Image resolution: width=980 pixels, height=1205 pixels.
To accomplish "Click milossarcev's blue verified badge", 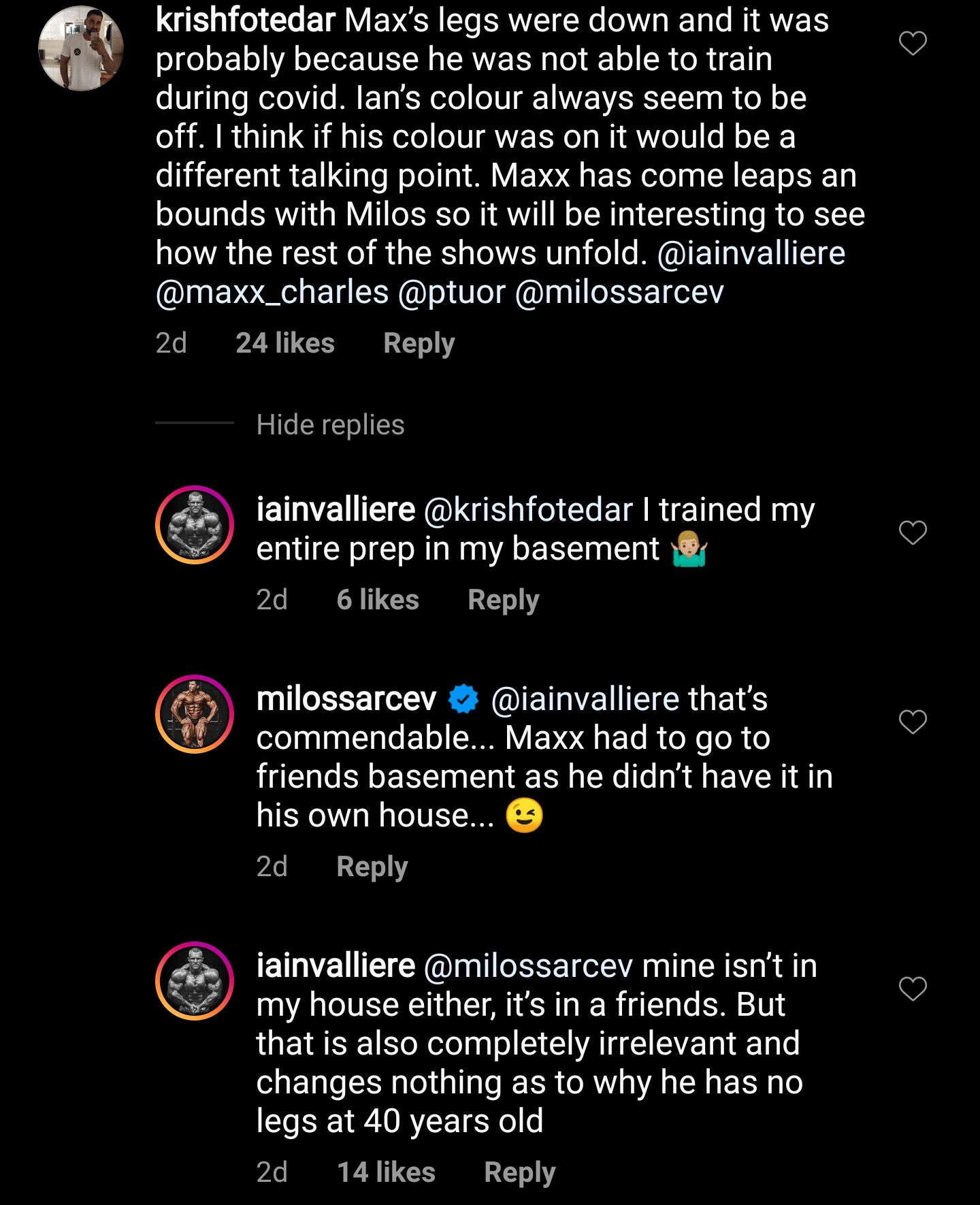I will coord(463,699).
